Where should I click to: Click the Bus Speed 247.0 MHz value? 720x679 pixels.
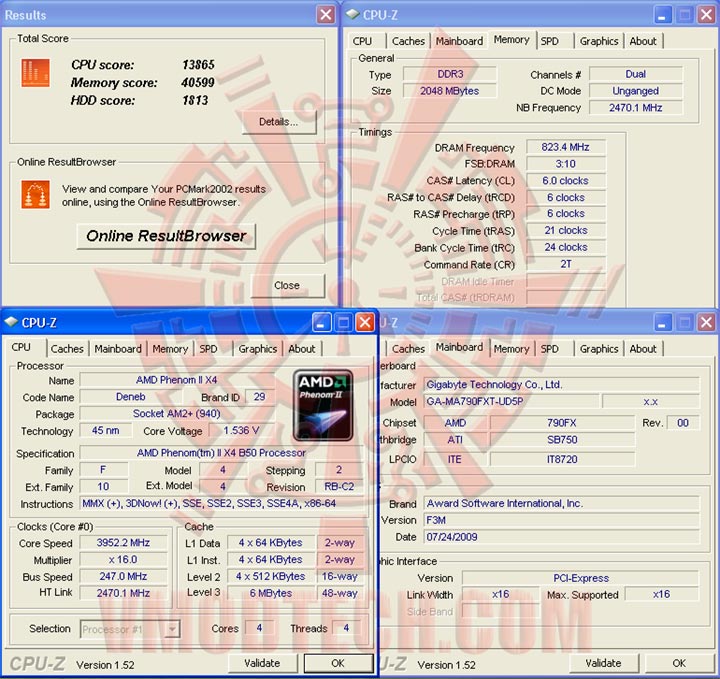pyautogui.click(x=123, y=576)
